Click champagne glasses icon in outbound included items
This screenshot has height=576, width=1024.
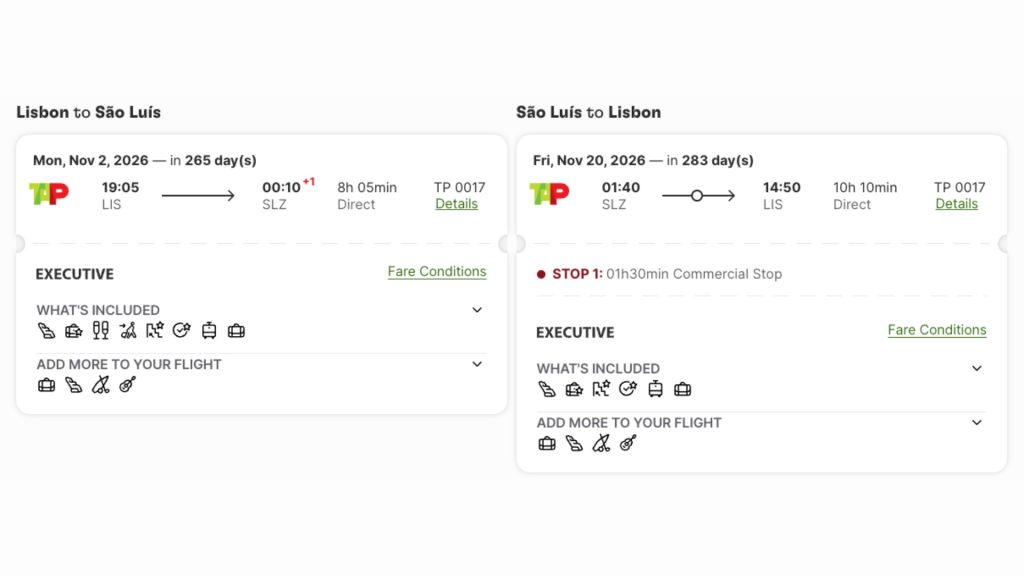click(x=100, y=330)
